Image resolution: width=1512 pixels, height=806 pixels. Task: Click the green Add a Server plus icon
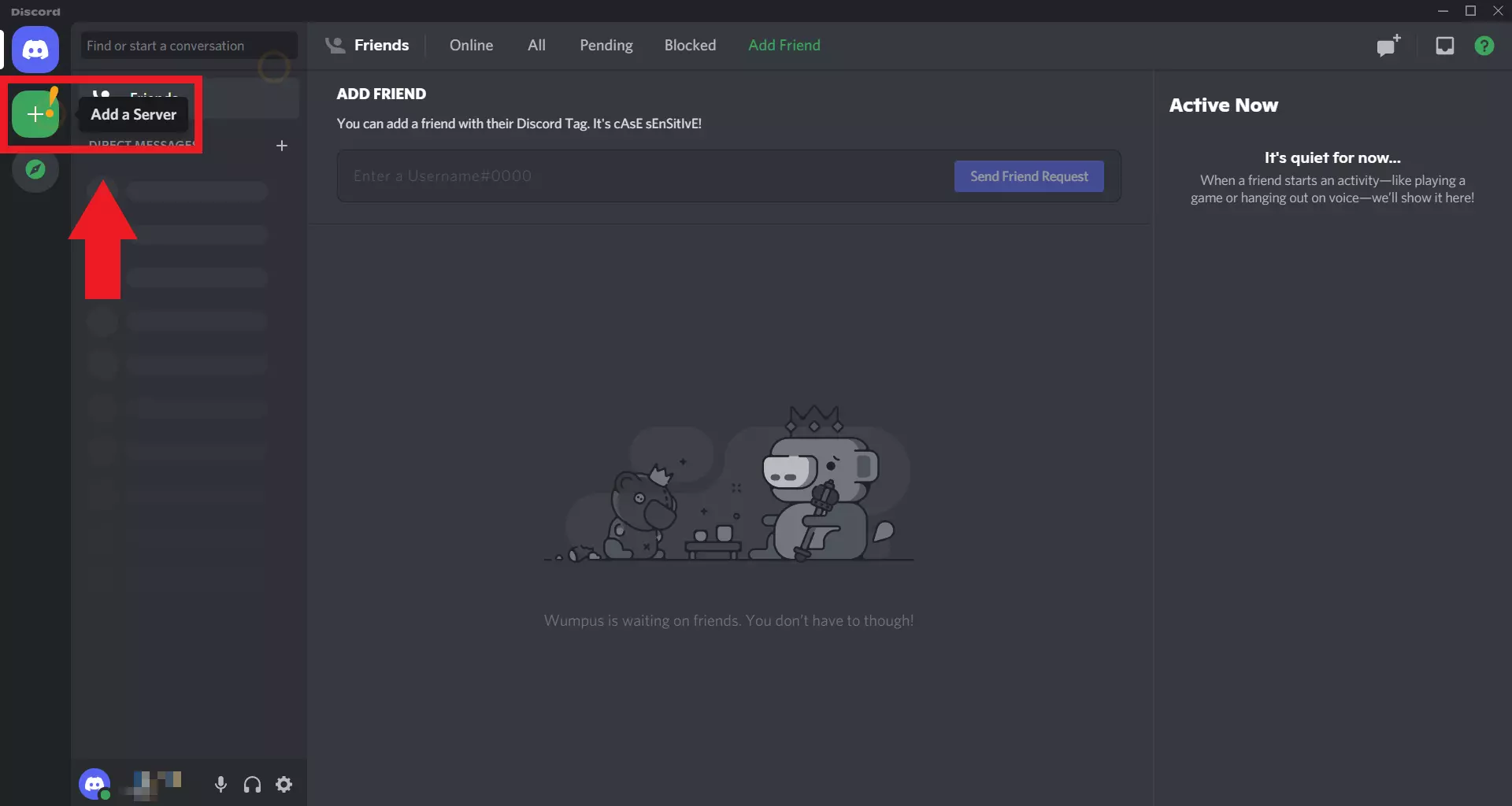(35, 114)
